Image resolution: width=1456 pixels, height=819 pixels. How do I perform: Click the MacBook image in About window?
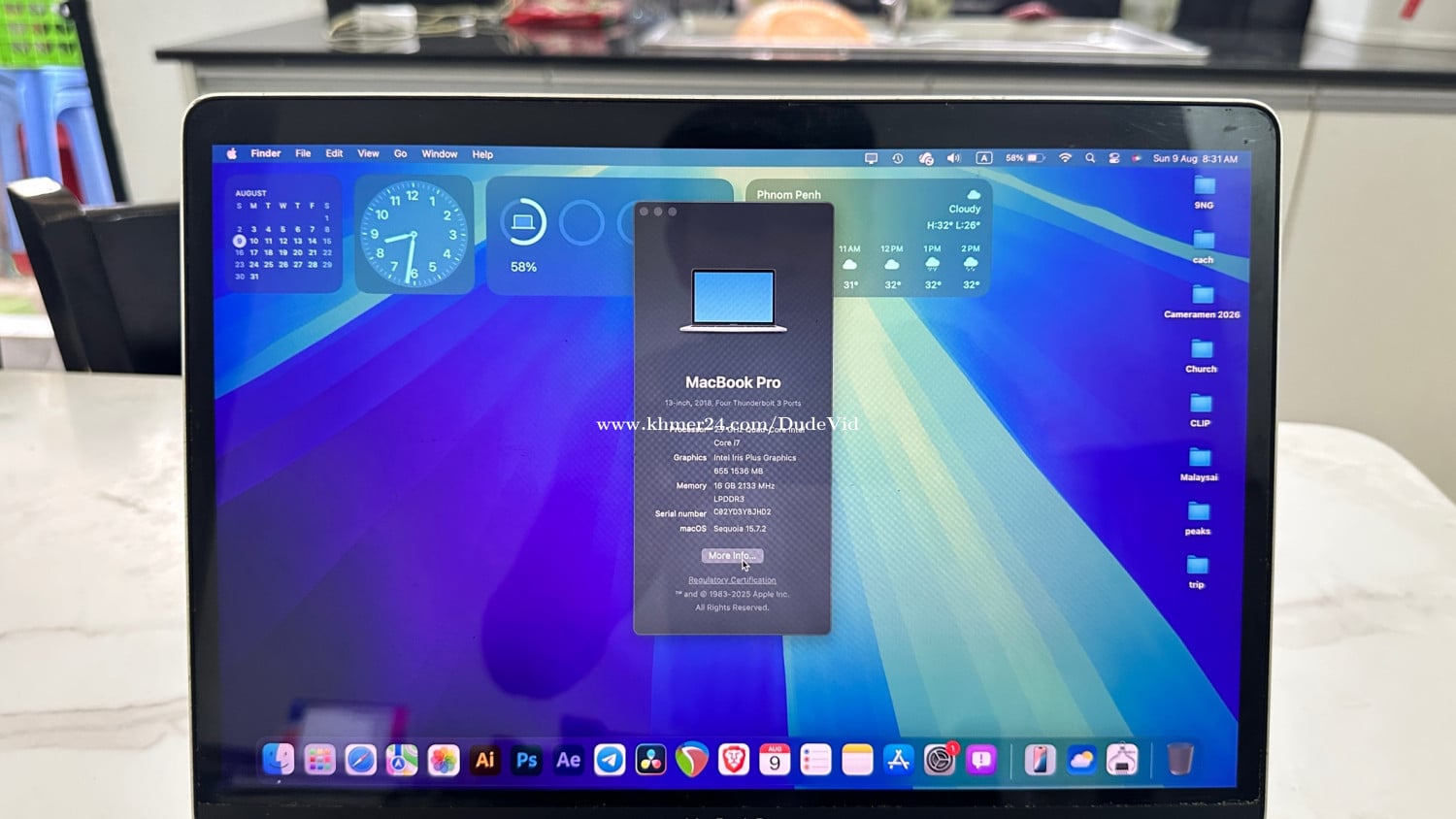tap(733, 301)
